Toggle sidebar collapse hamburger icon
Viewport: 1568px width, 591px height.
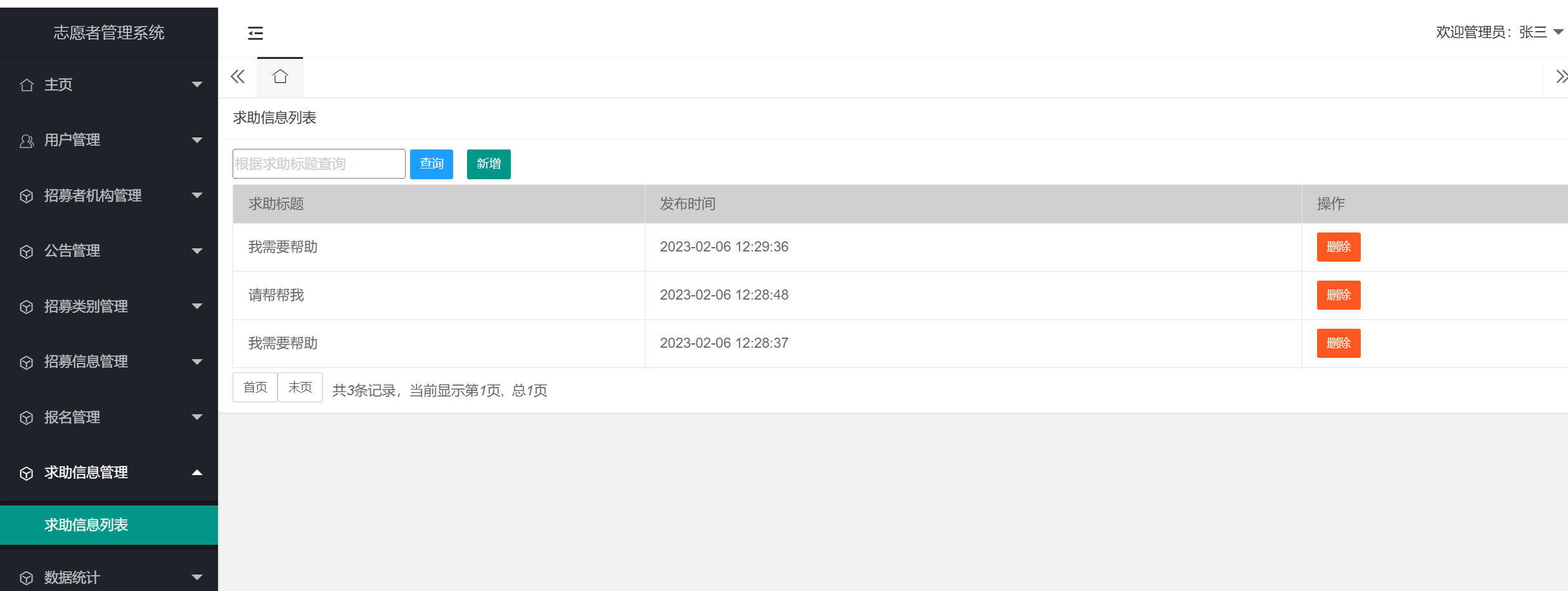pos(255,33)
